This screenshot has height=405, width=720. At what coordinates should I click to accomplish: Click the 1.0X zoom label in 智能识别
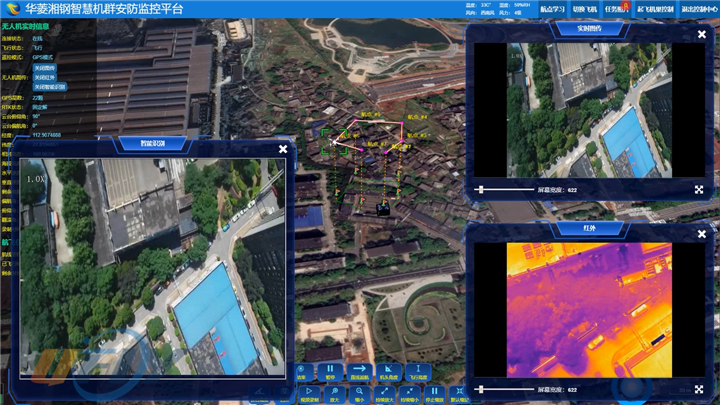(35, 179)
